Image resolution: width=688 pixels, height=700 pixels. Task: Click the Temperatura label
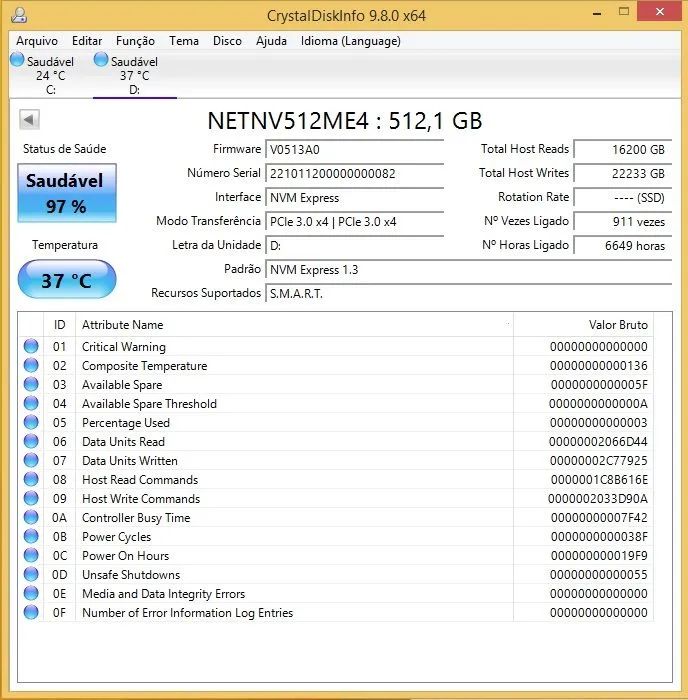65,245
